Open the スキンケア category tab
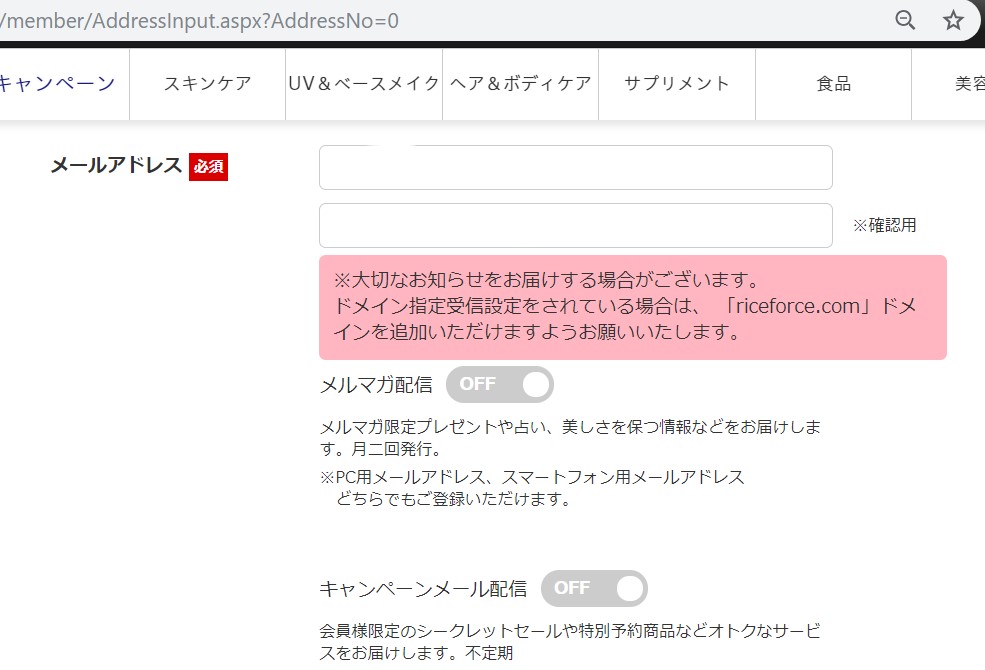 coord(207,83)
